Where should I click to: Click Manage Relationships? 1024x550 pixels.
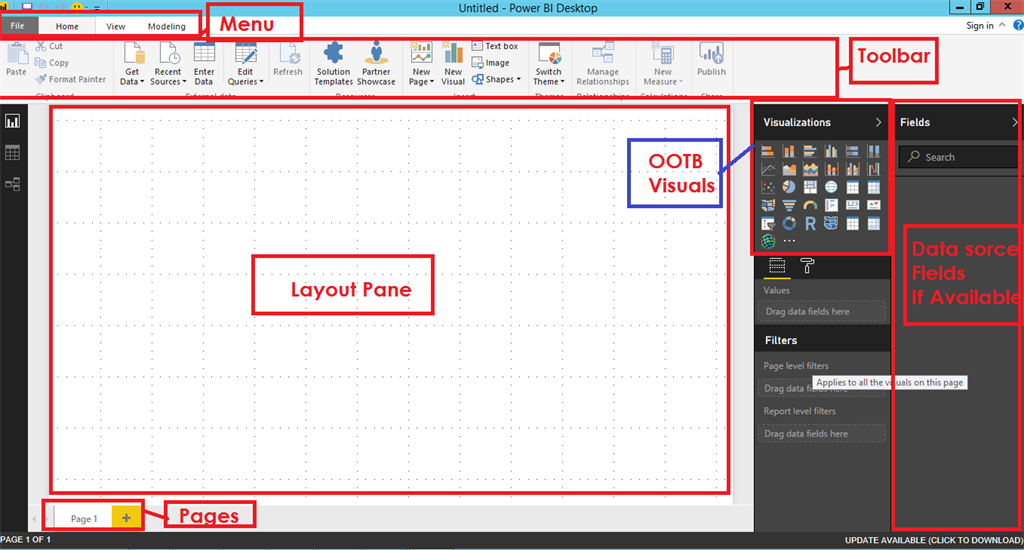click(603, 64)
